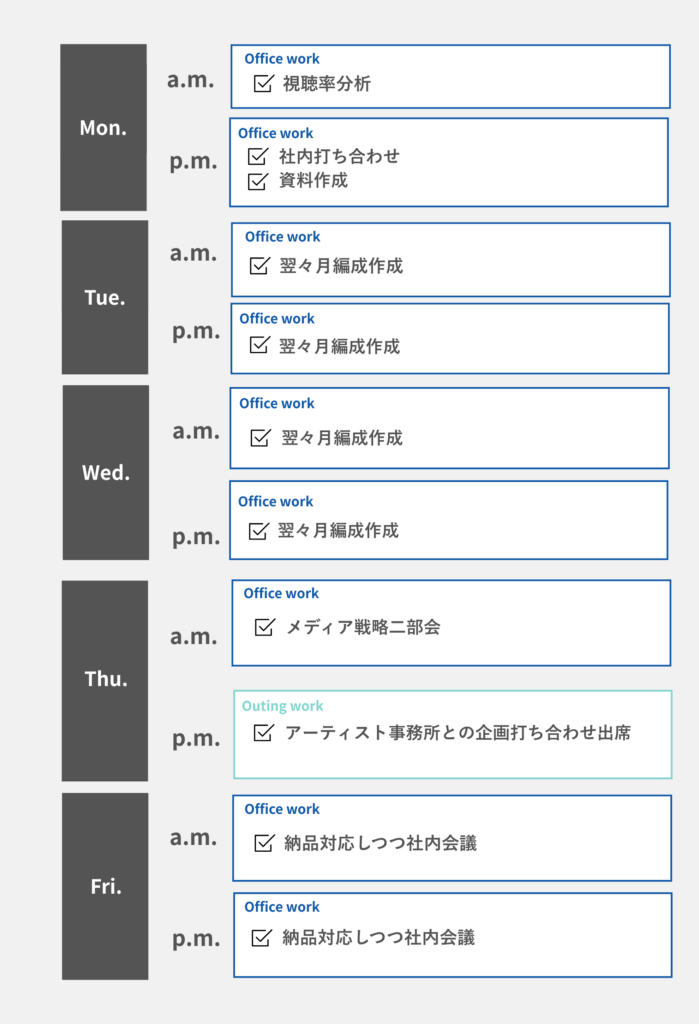
Task: Click Tuesday p.m. Office work label
Action: 277,319
